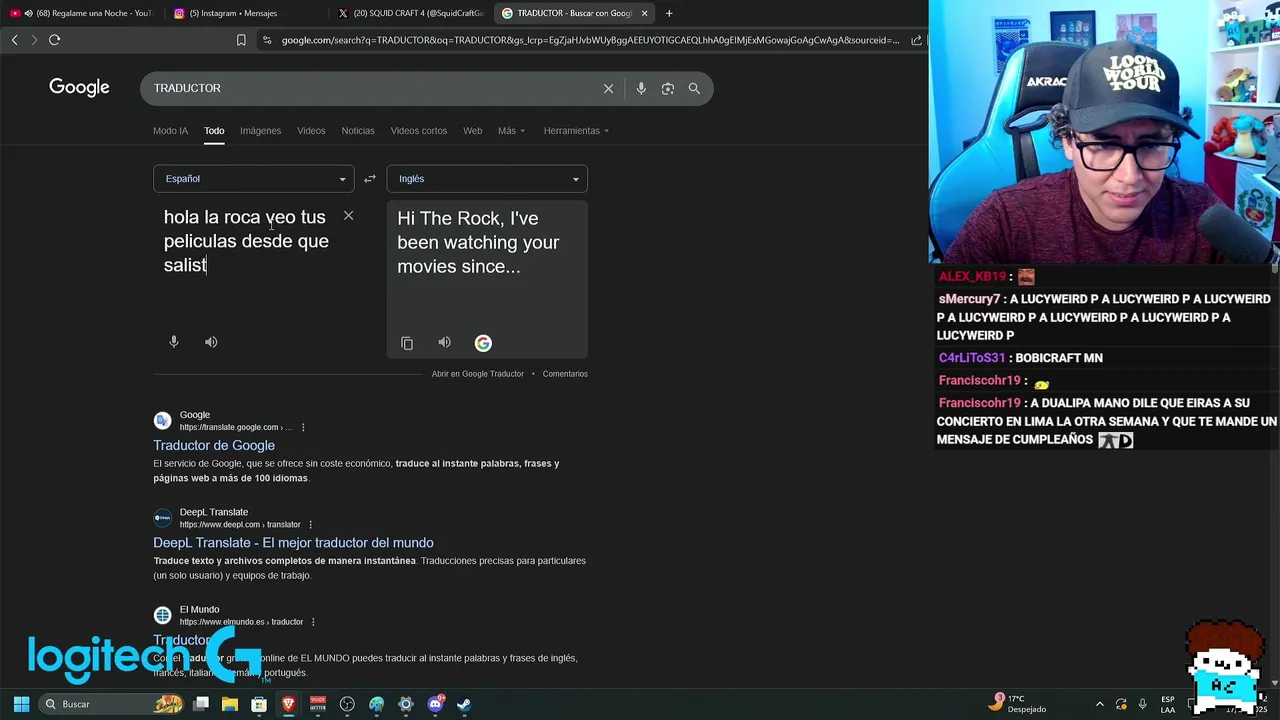Image resolution: width=1280 pixels, height=720 pixels.
Task: Open Task View on the taskbar
Action: click(x=201, y=704)
